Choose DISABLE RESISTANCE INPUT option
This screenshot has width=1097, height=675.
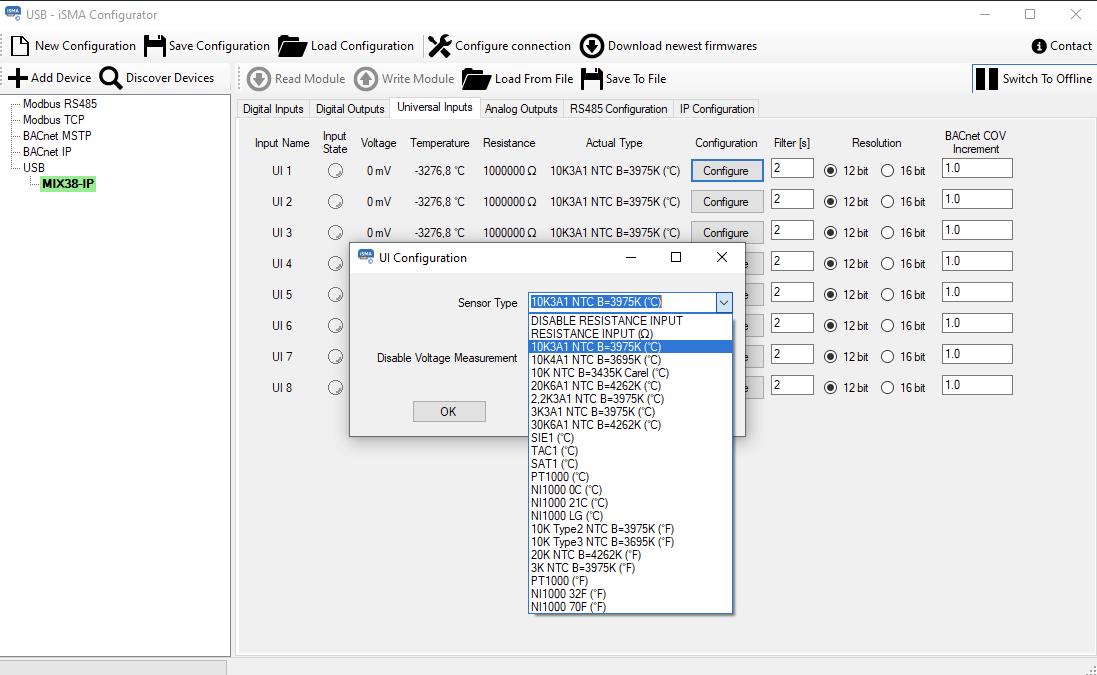point(606,321)
